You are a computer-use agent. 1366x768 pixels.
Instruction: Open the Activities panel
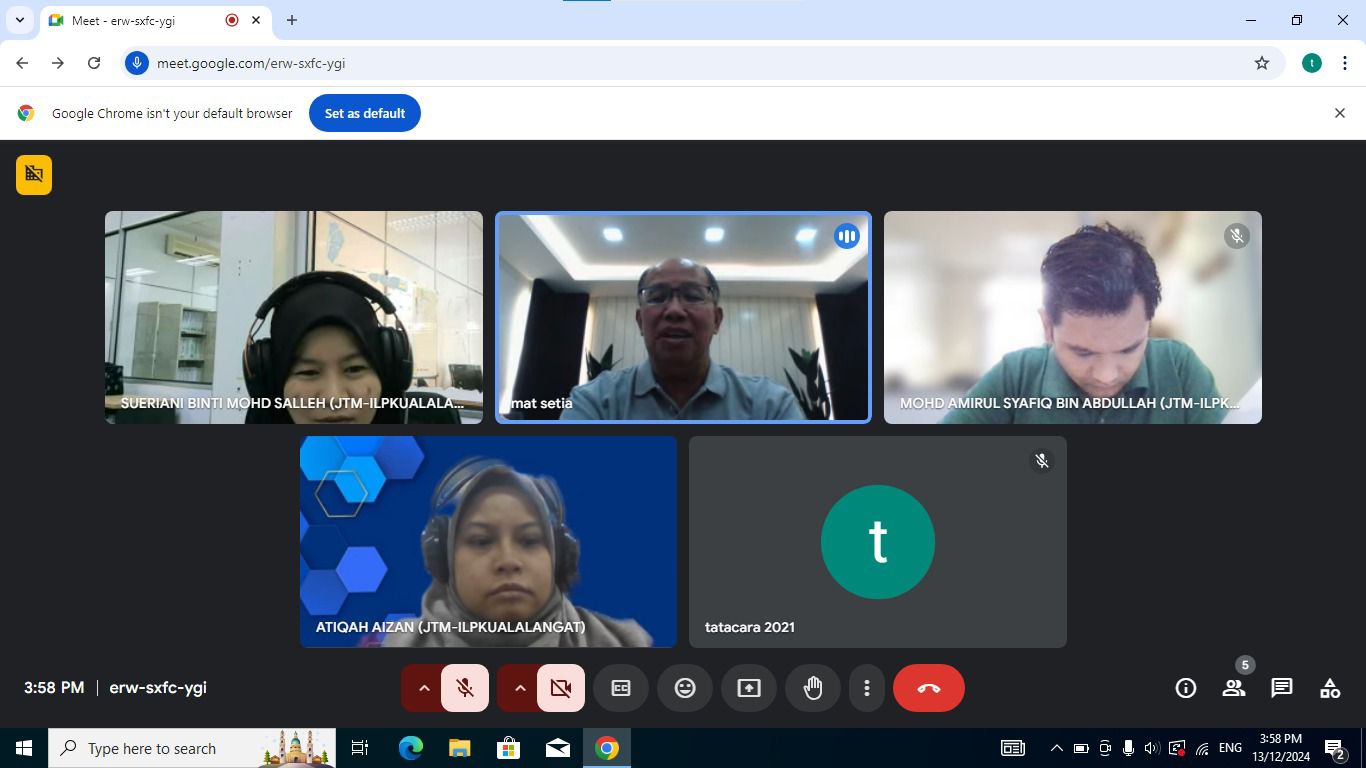[1329, 688]
